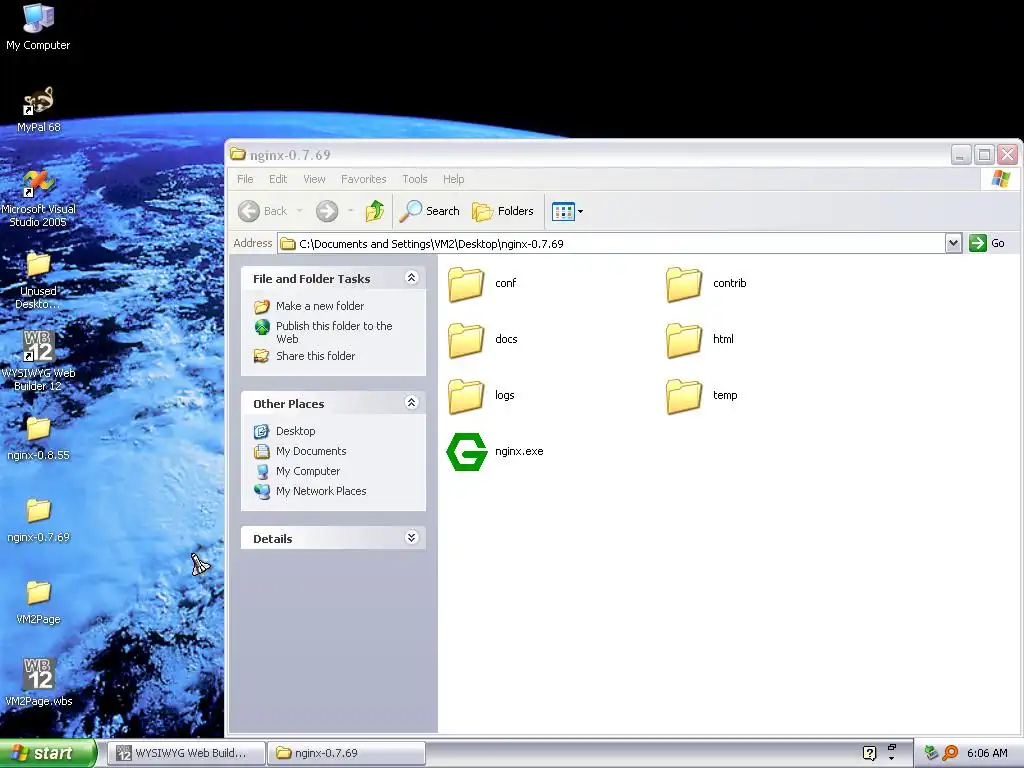The width and height of the screenshot is (1024, 768).
Task: Expand the Address bar dropdown
Action: pos(953,244)
